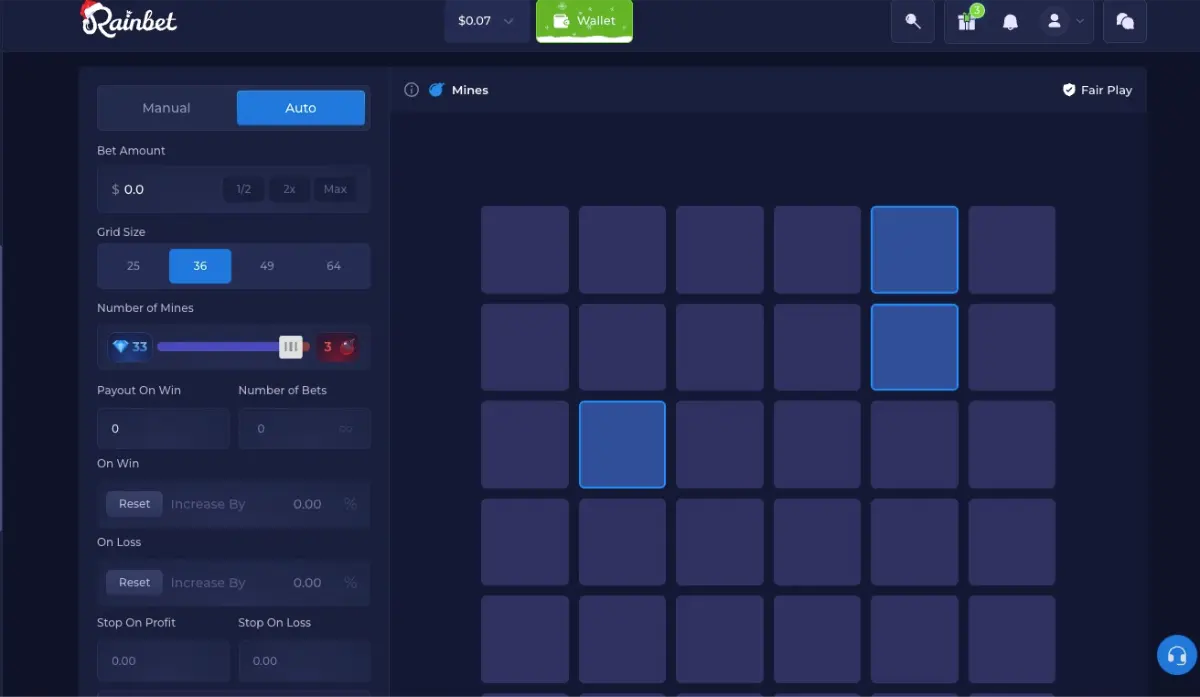Switch to Auto betting mode

click(300, 107)
